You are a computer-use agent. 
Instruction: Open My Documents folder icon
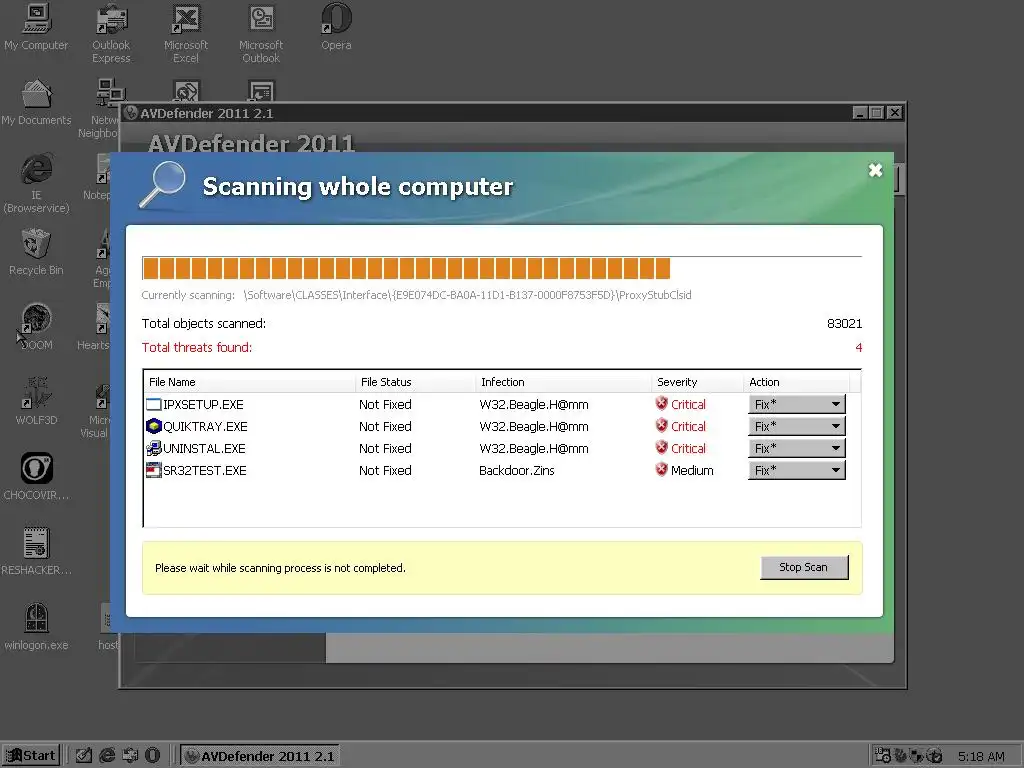pyautogui.click(x=36, y=103)
